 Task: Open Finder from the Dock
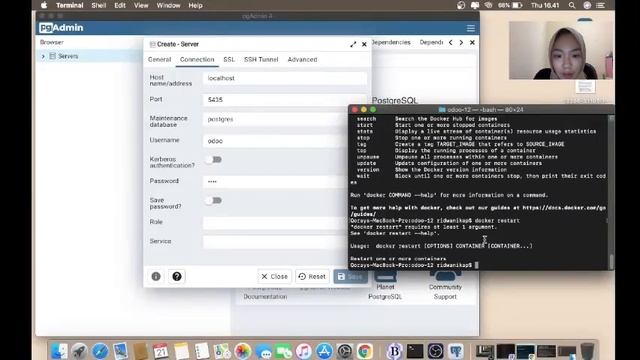59,351
